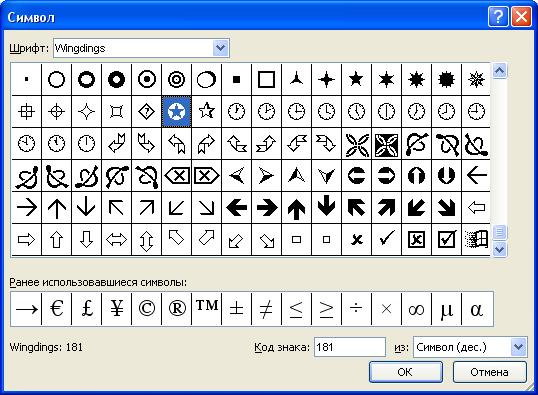Viewport: 538px width, 395px height.
Task: Insert recently used greater-or-equal sign
Action: [x=326, y=309]
